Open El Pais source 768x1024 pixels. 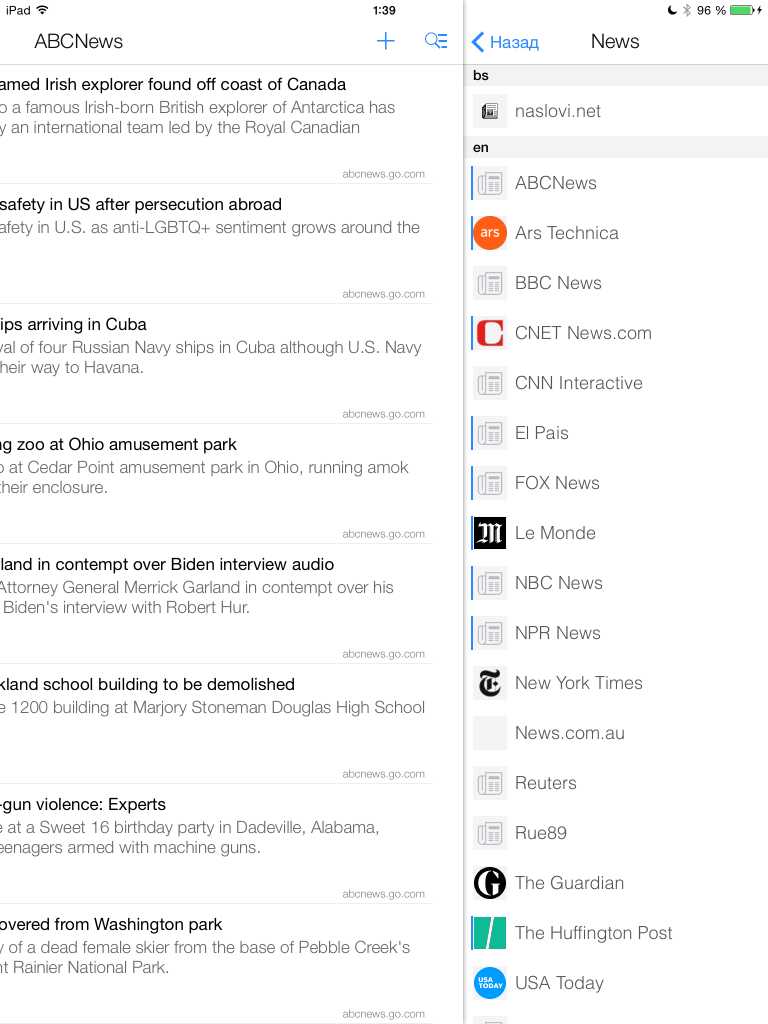616,433
